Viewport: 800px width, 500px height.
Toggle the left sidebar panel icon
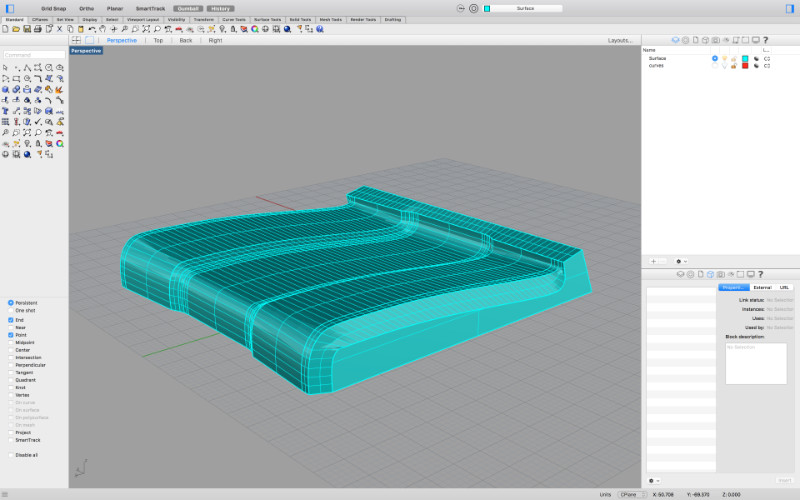click(x=10, y=9)
